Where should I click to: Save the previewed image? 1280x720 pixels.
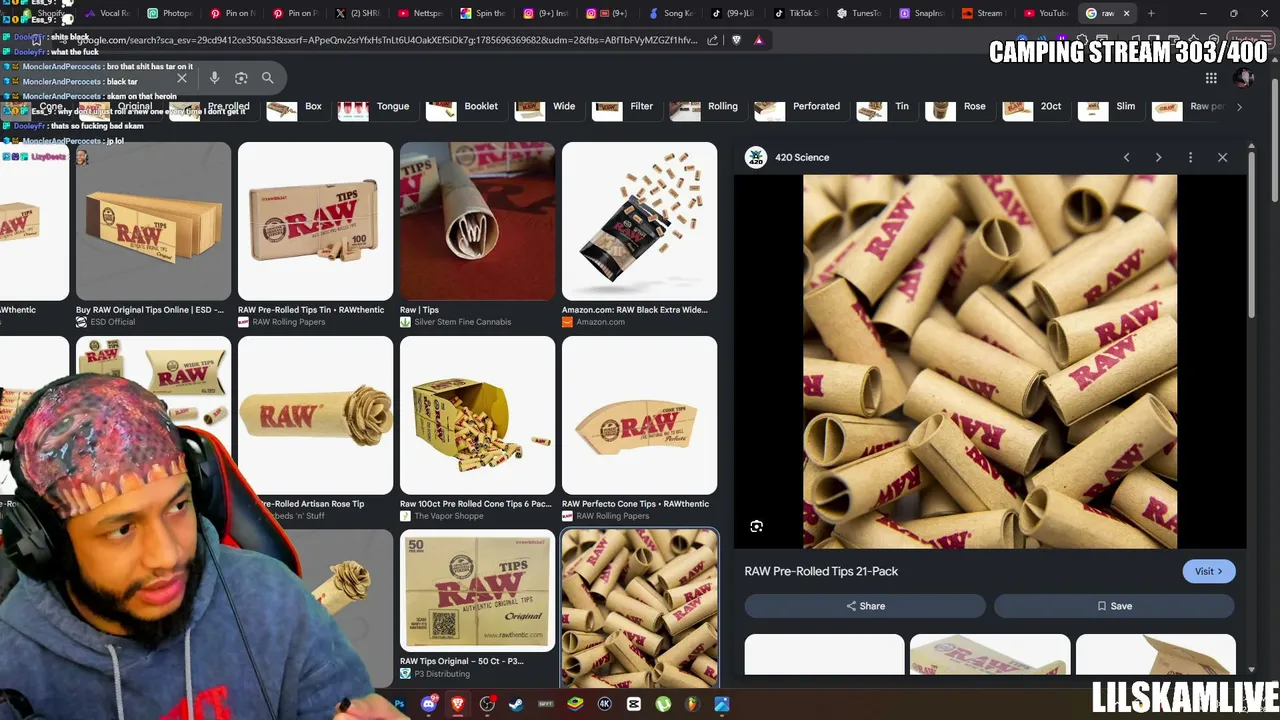[1114, 606]
